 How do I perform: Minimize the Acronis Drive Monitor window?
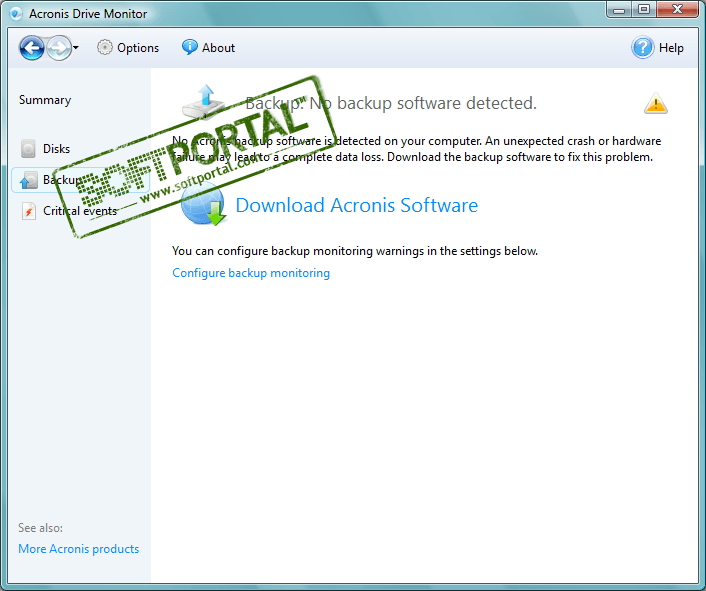point(619,10)
